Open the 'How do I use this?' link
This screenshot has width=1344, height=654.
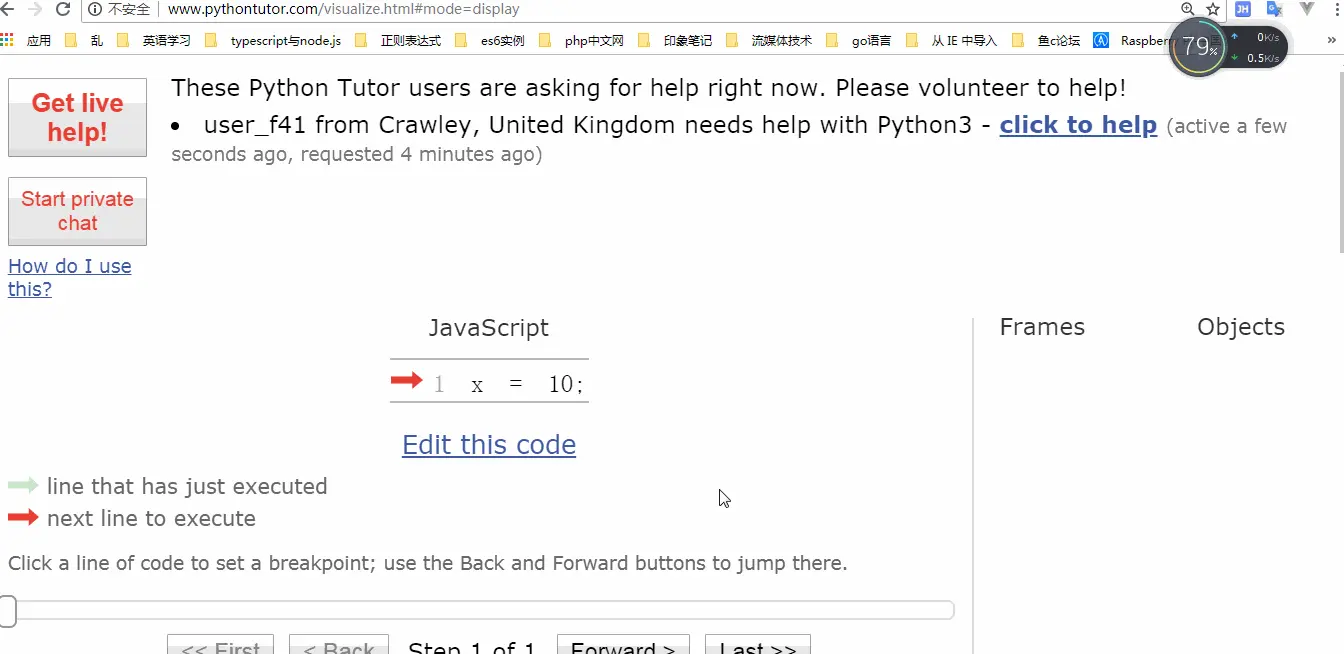pos(69,277)
